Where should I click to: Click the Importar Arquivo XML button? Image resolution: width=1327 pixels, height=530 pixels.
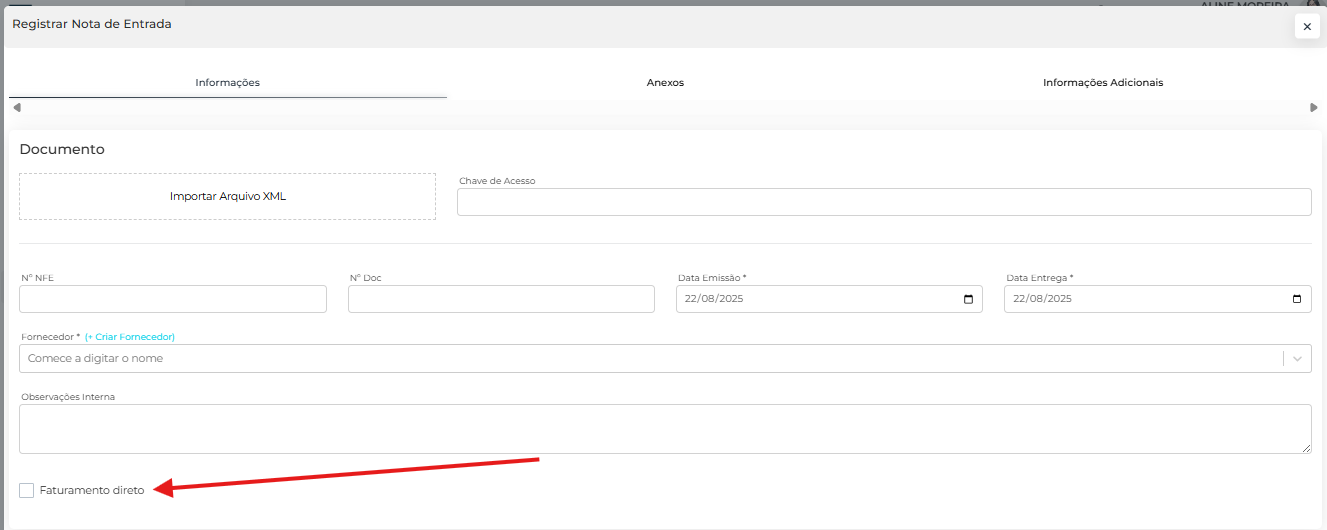[x=228, y=196]
